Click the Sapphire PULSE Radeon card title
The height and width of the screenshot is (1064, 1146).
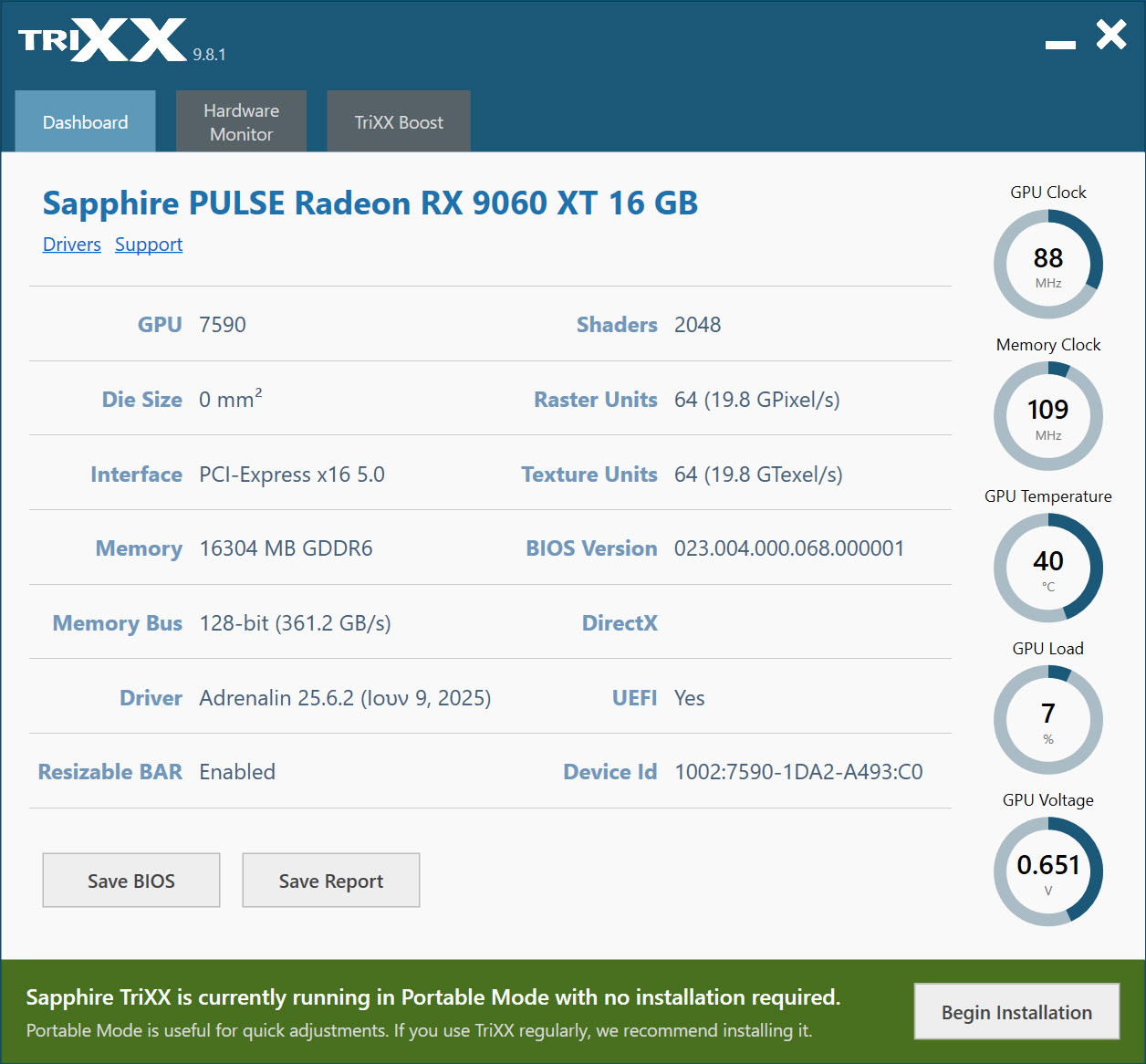[x=370, y=203]
